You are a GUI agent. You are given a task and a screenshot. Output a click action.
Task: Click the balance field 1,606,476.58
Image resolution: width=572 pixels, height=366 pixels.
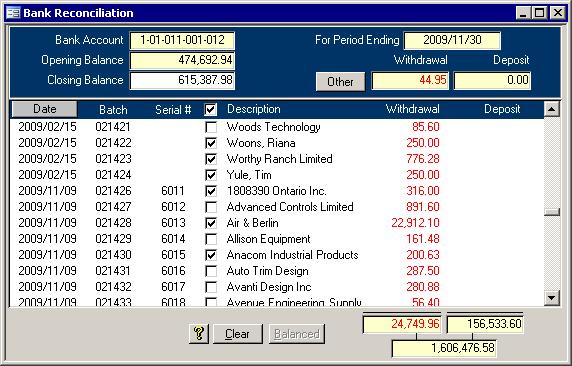pos(444,348)
